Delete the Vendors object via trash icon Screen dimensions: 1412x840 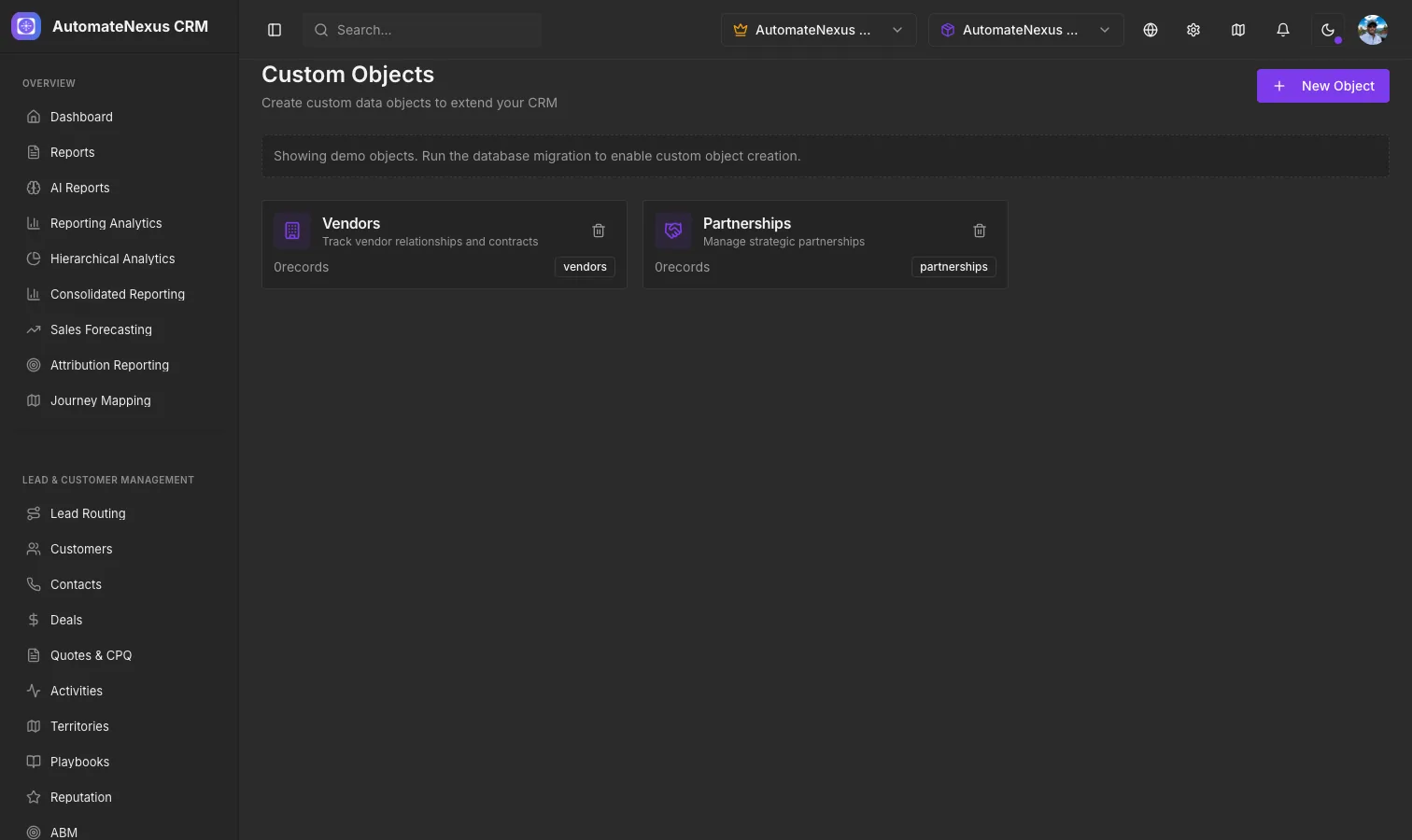[599, 231]
